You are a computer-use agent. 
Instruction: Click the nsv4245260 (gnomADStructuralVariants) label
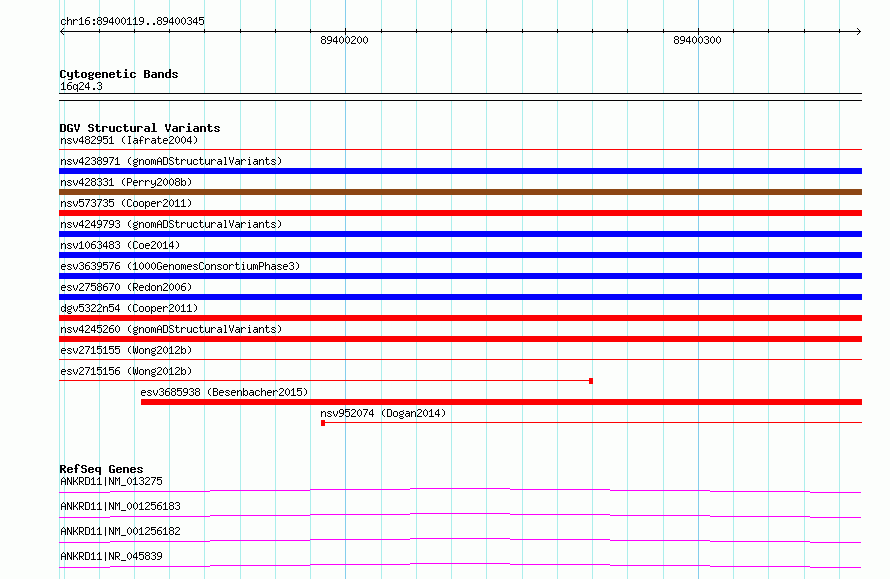[x=171, y=329]
